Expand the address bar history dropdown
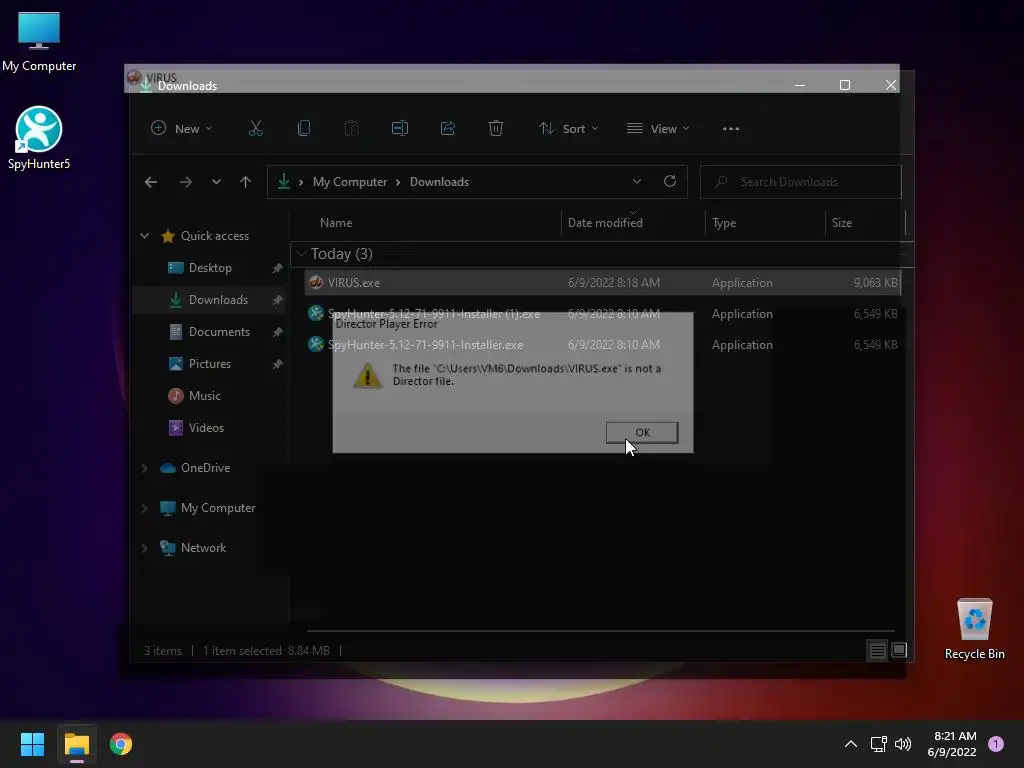The image size is (1024, 768). coord(637,182)
